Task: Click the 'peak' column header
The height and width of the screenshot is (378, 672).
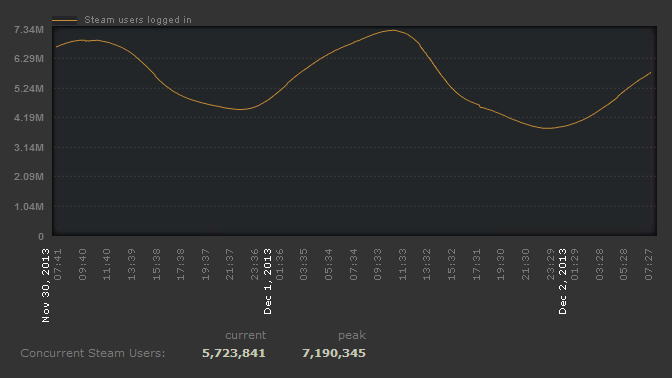Action: pos(352,335)
